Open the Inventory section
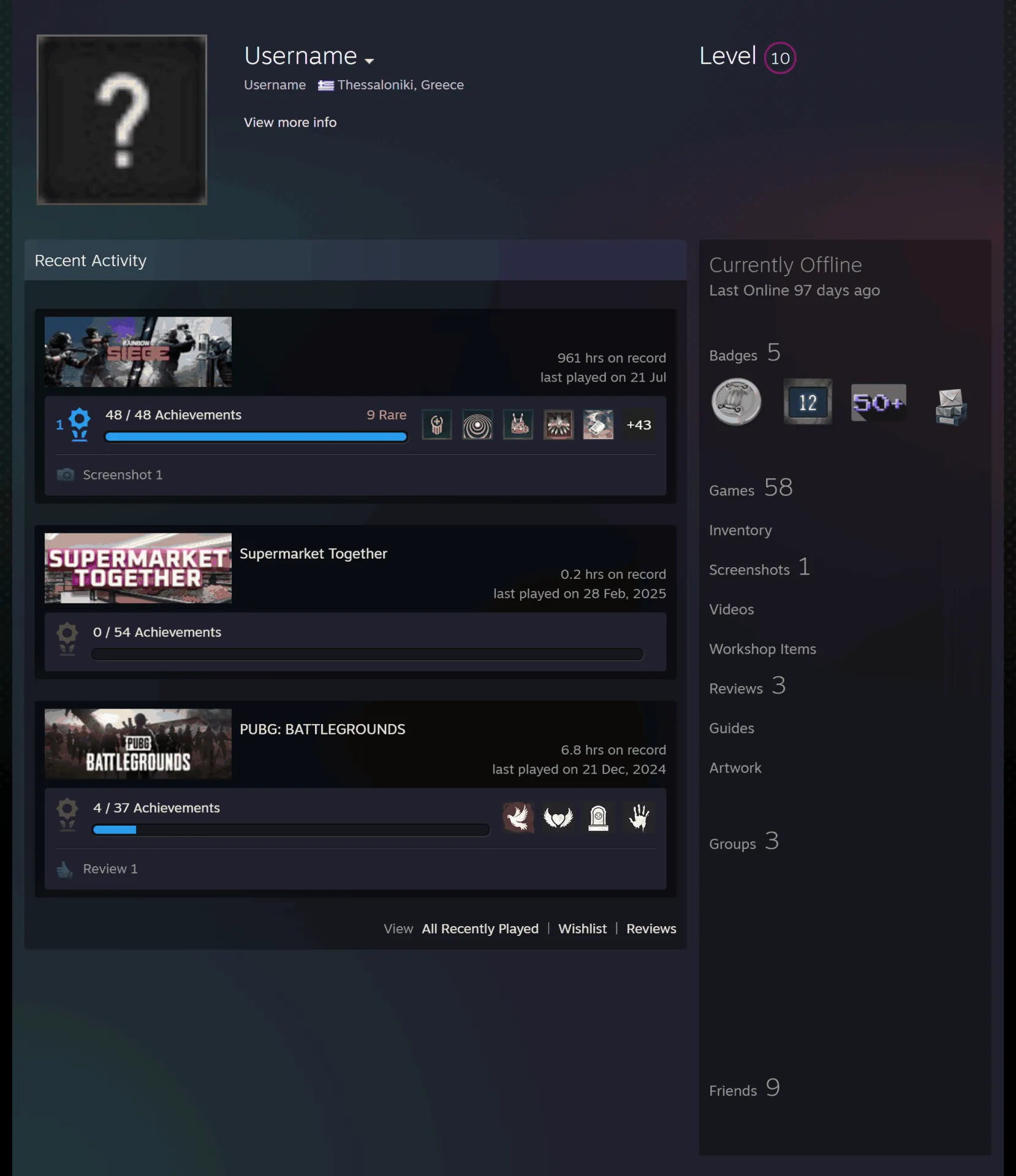 (x=740, y=530)
